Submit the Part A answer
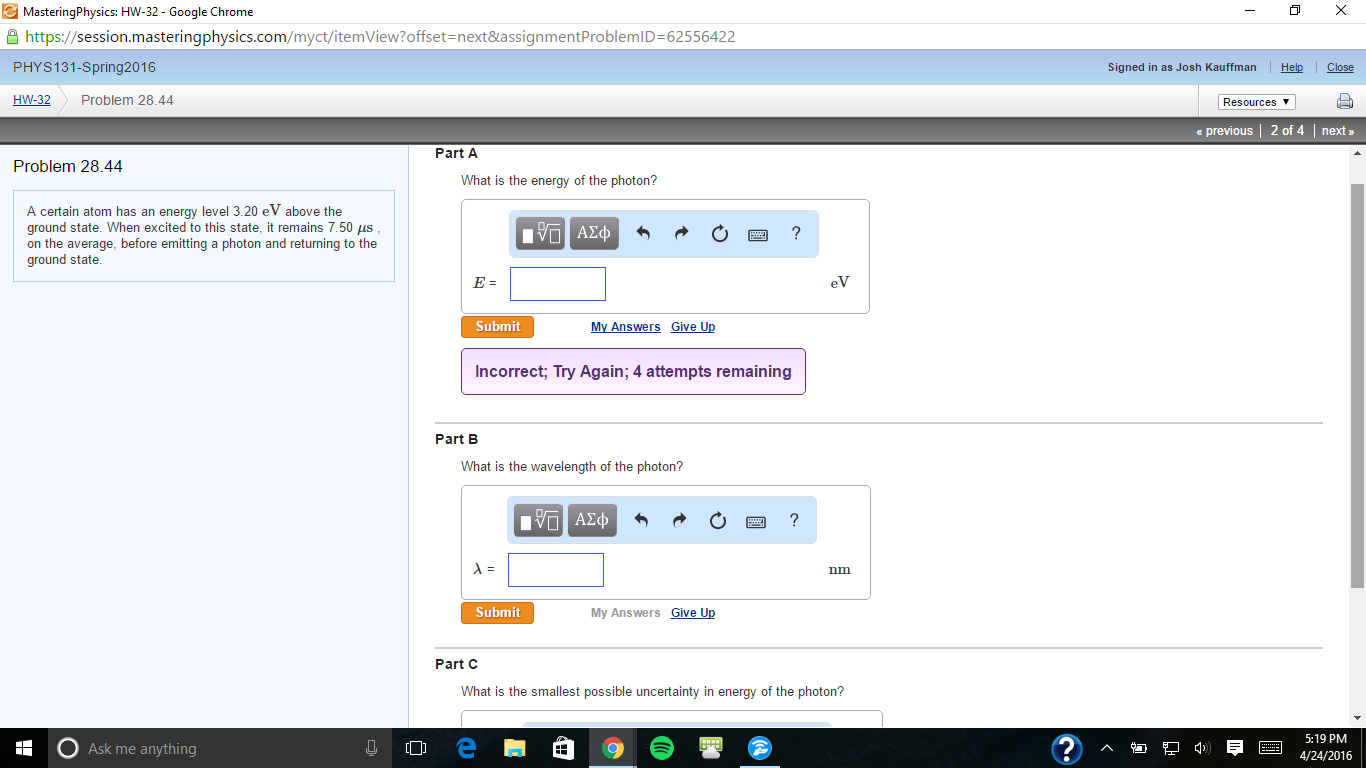Viewport: 1366px width, 768px height. point(497,326)
